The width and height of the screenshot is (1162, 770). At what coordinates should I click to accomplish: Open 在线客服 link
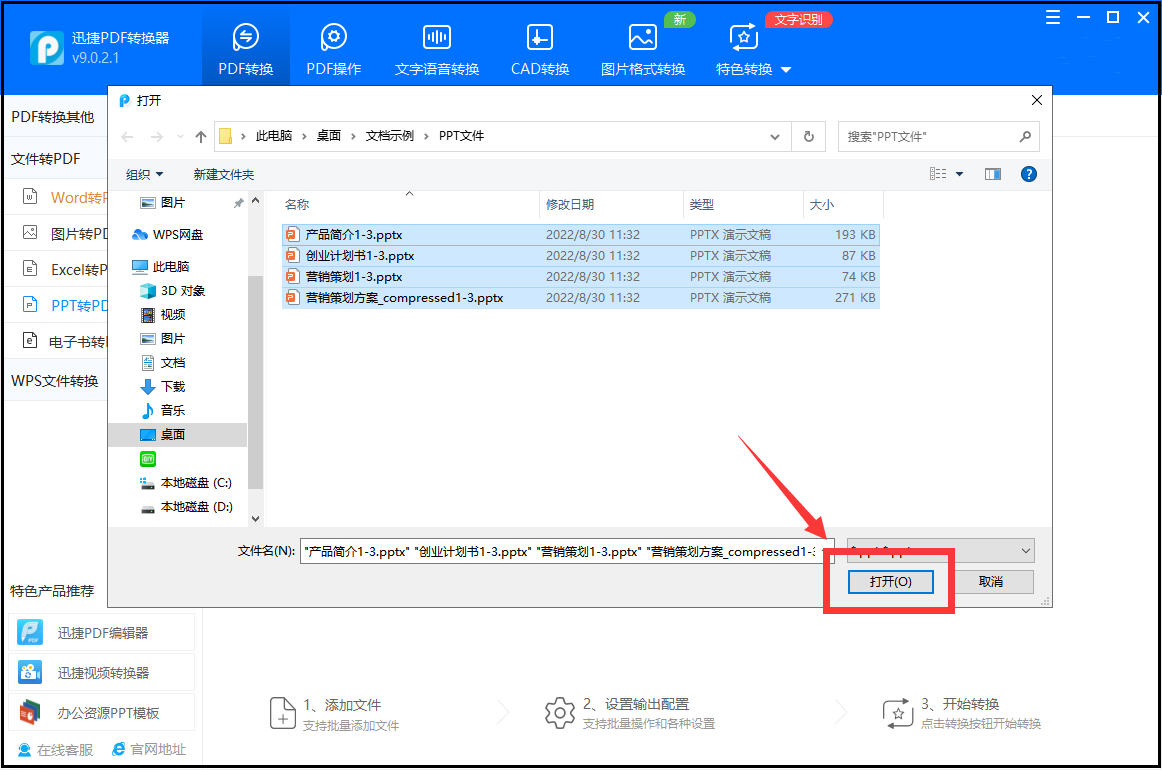tap(56, 750)
